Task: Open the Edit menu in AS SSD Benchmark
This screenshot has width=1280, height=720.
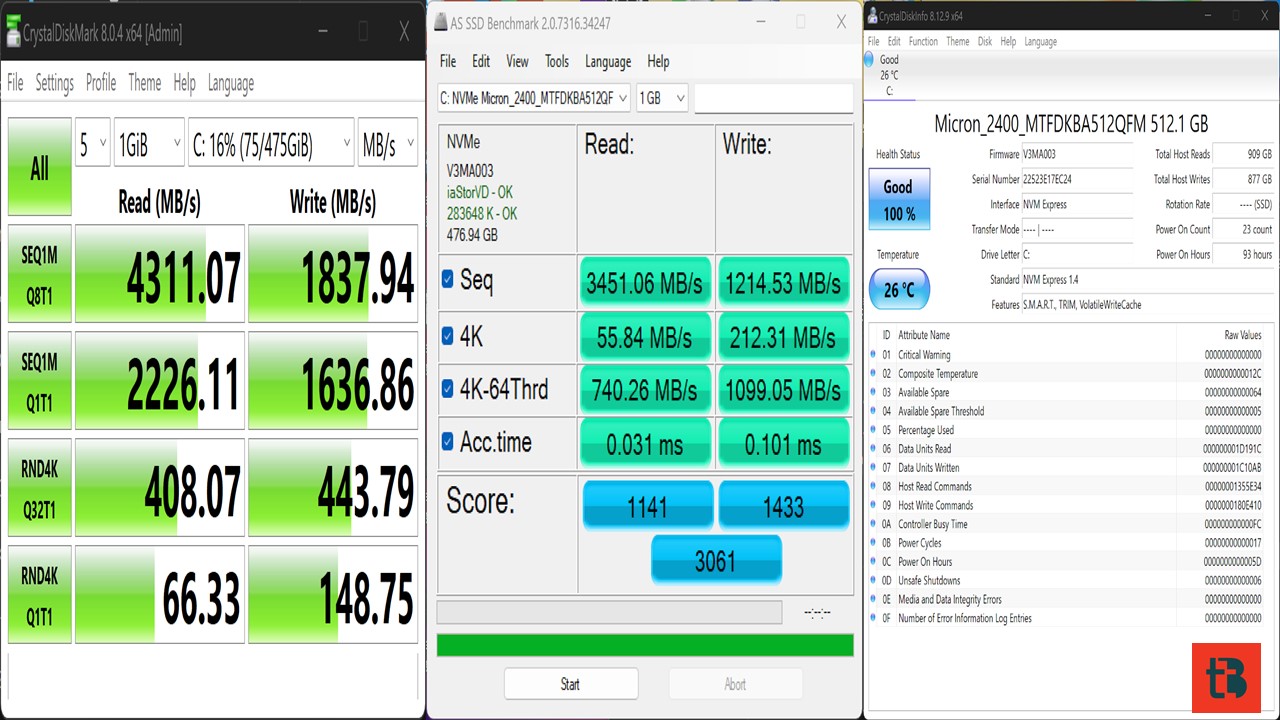Action: click(481, 62)
